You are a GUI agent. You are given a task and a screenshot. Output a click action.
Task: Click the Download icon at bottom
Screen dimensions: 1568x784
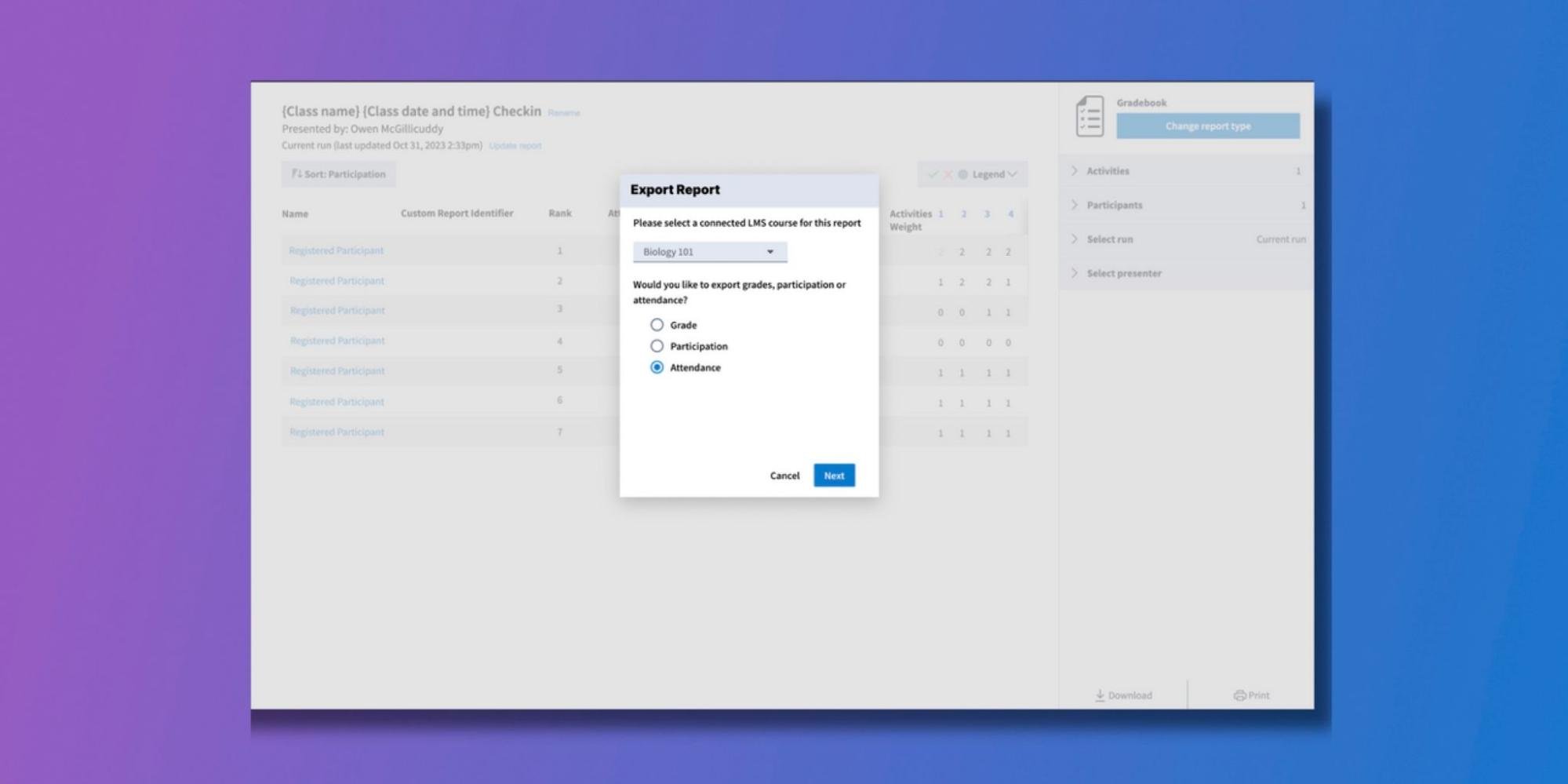coord(1100,695)
